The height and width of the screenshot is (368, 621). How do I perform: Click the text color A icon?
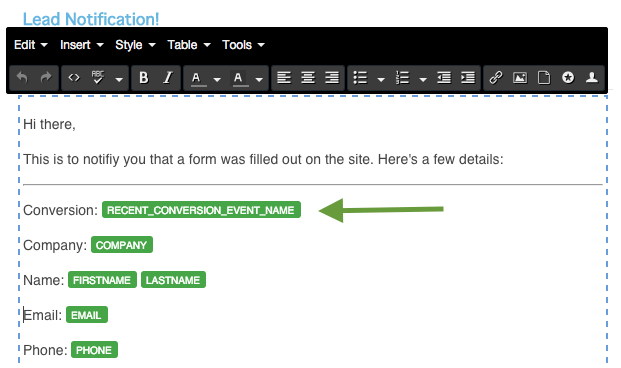(x=198, y=78)
